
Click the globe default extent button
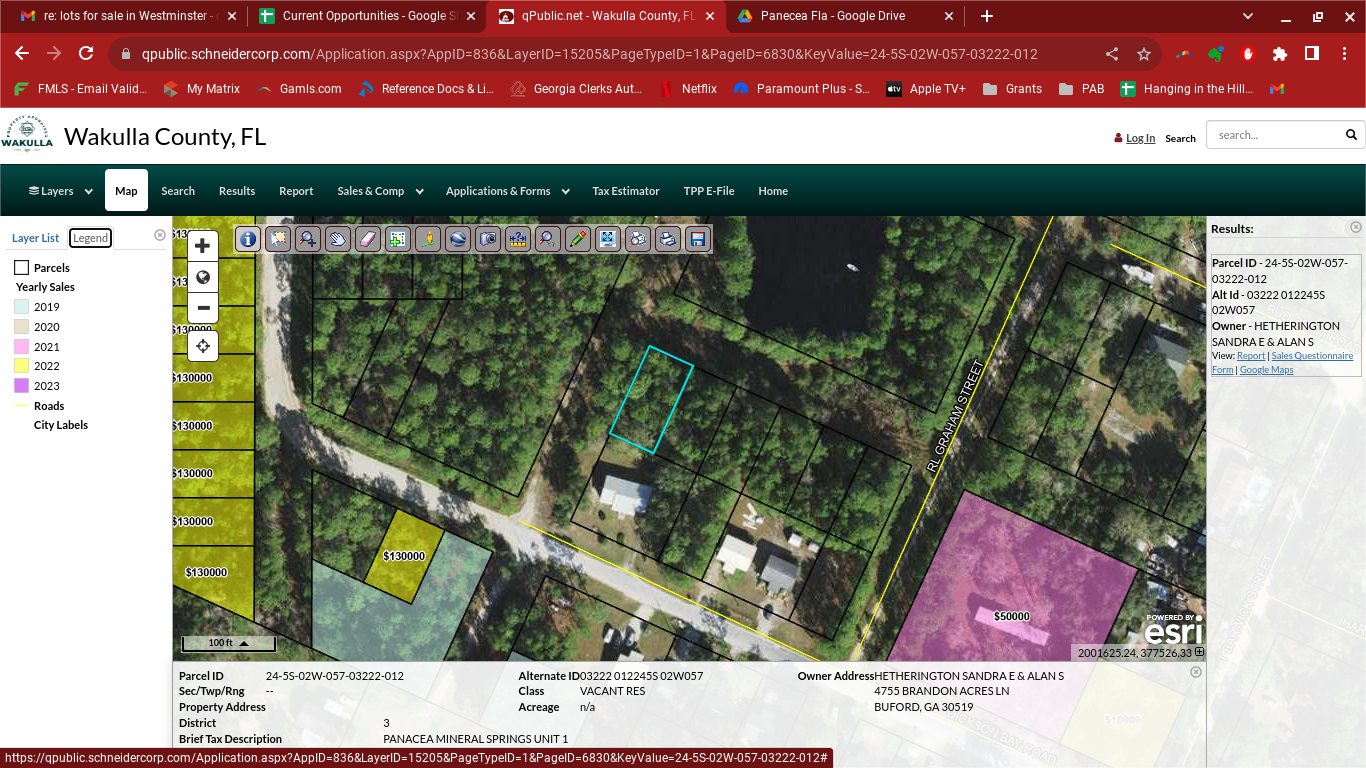pos(203,277)
